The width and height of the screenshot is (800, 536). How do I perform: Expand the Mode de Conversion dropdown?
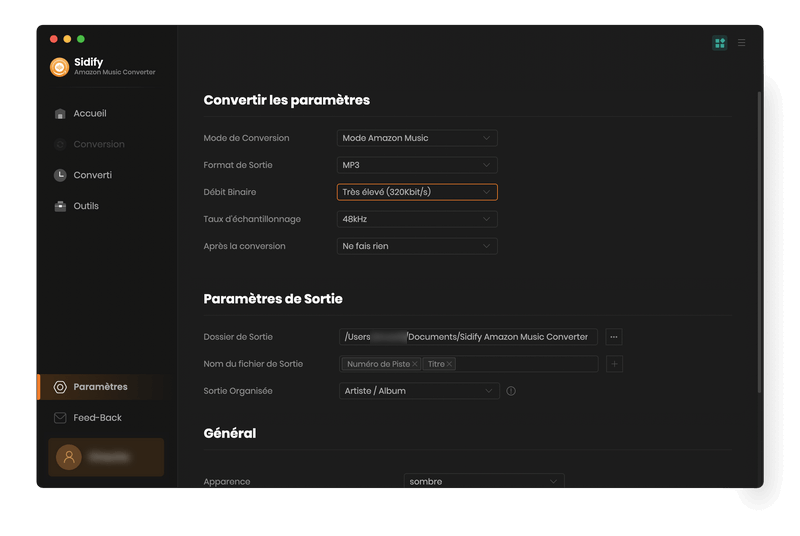[x=417, y=138]
